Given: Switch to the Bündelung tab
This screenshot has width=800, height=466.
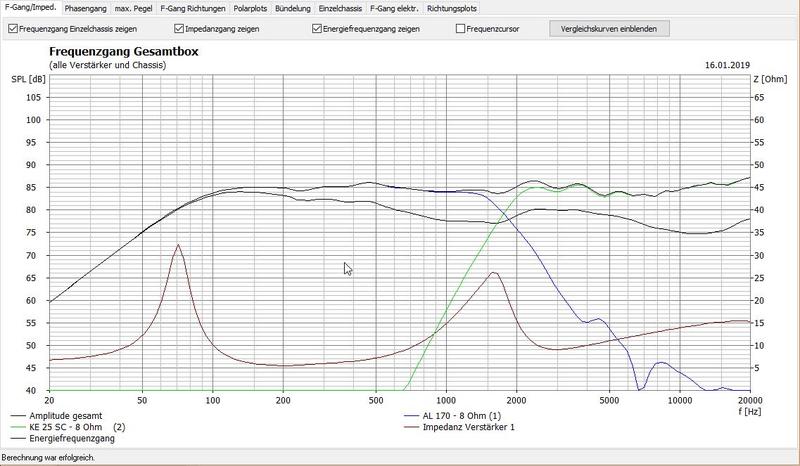Looking at the screenshot, I should pyautogui.click(x=292, y=8).
